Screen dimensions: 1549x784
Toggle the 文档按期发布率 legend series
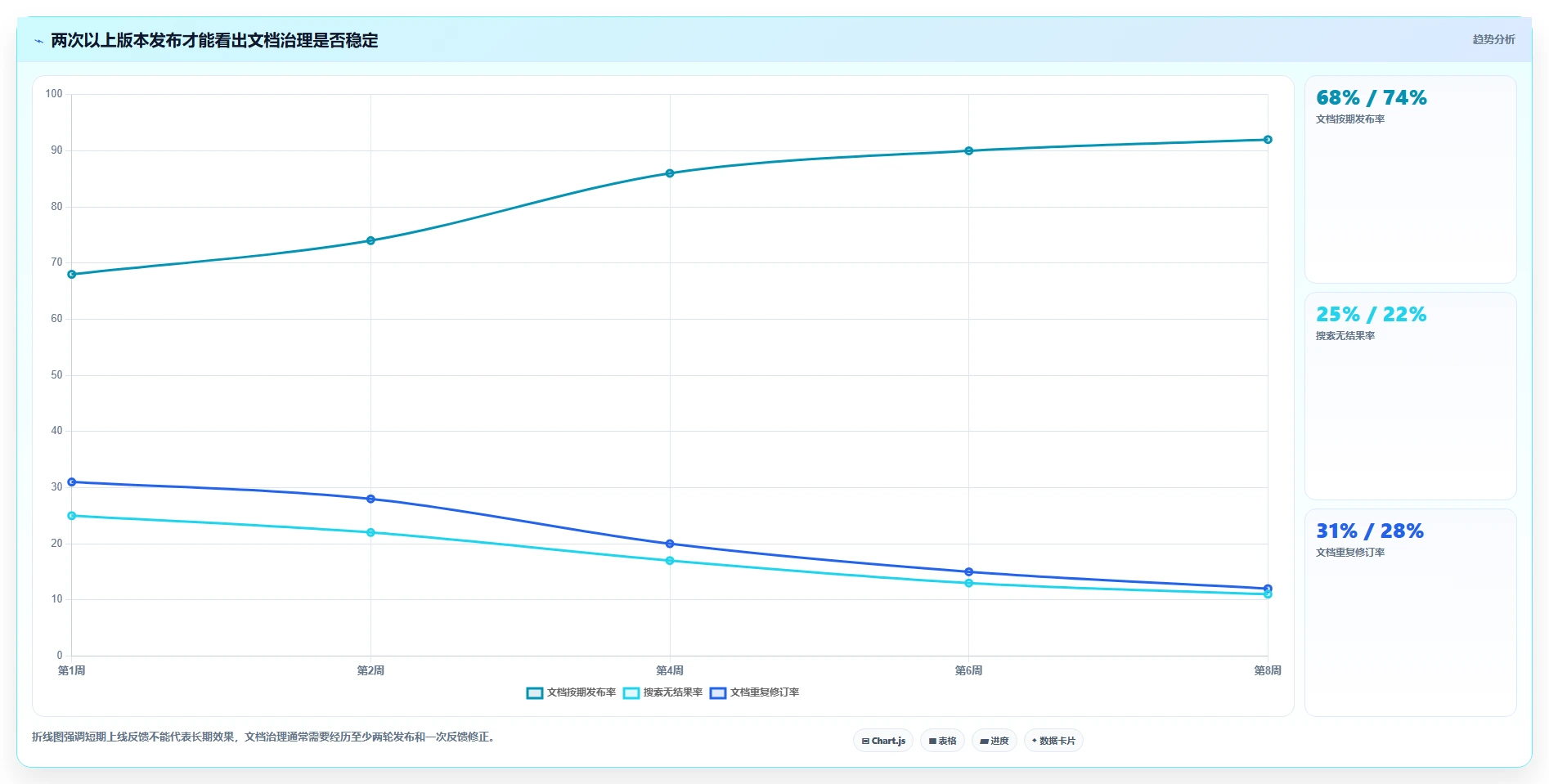coord(572,692)
